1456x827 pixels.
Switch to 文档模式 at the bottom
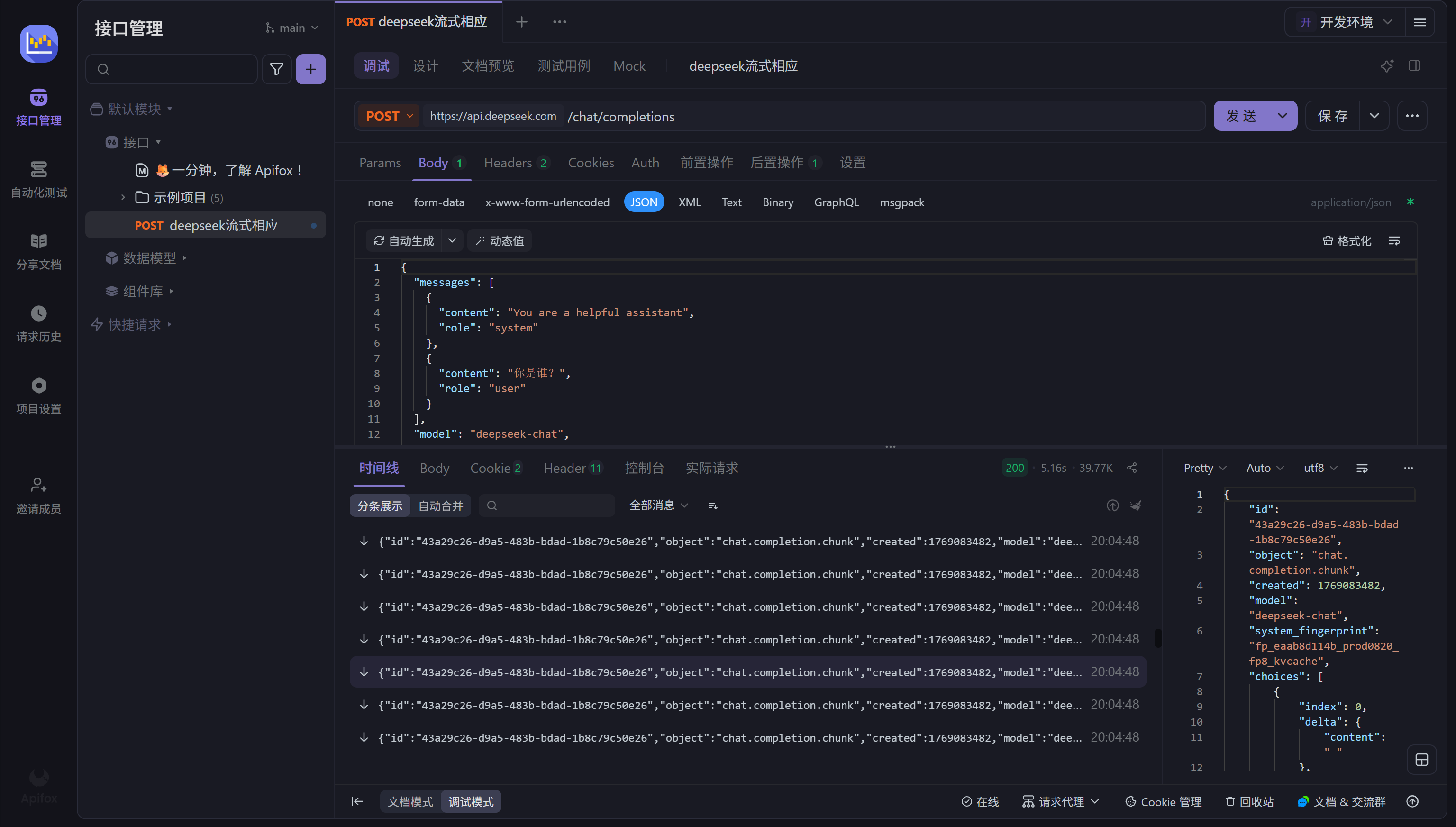pyautogui.click(x=410, y=801)
